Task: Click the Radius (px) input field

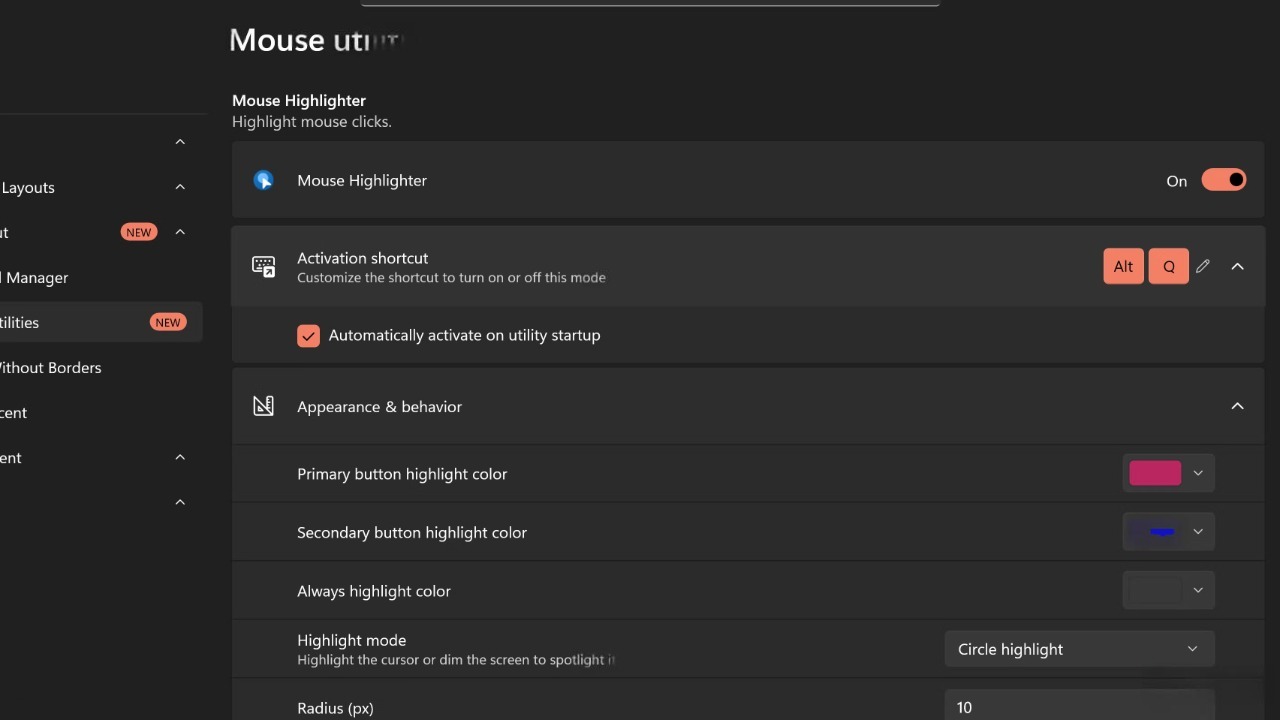Action: [x=1079, y=707]
